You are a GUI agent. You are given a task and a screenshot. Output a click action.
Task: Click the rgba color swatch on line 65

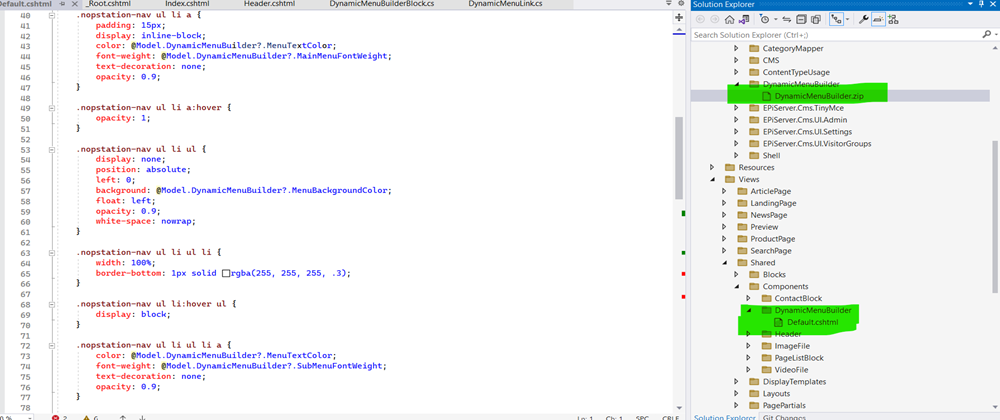(x=226, y=273)
